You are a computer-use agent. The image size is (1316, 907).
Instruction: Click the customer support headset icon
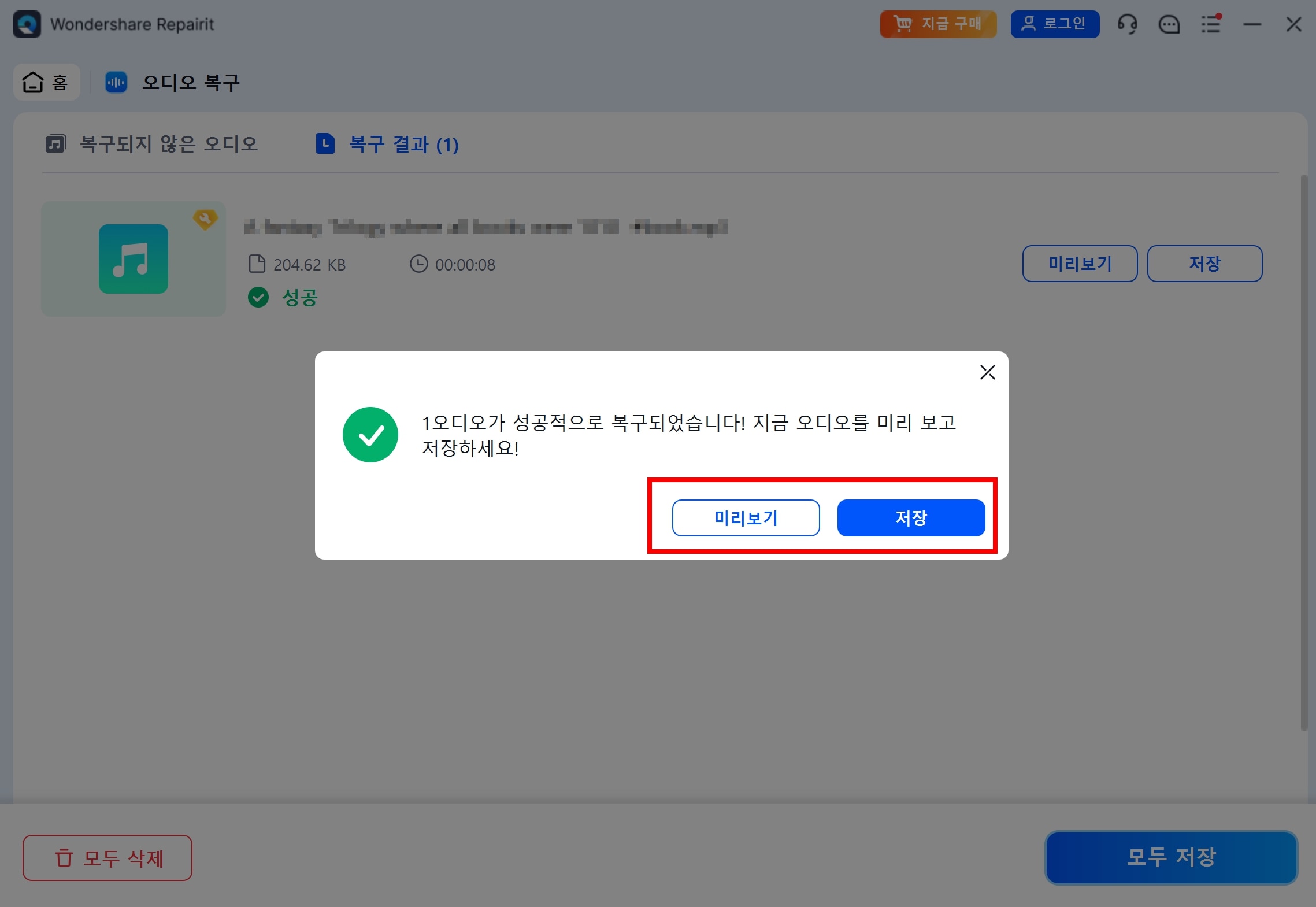[1127, 24]
